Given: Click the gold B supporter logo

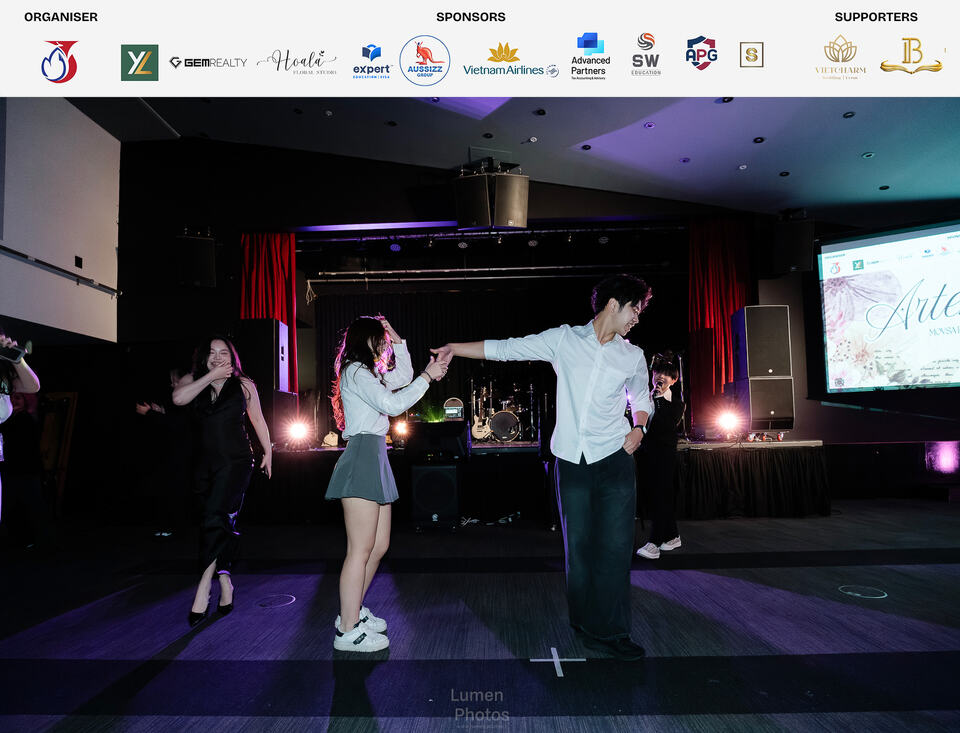Looking at the screenshot, I should tap(911, 56).
